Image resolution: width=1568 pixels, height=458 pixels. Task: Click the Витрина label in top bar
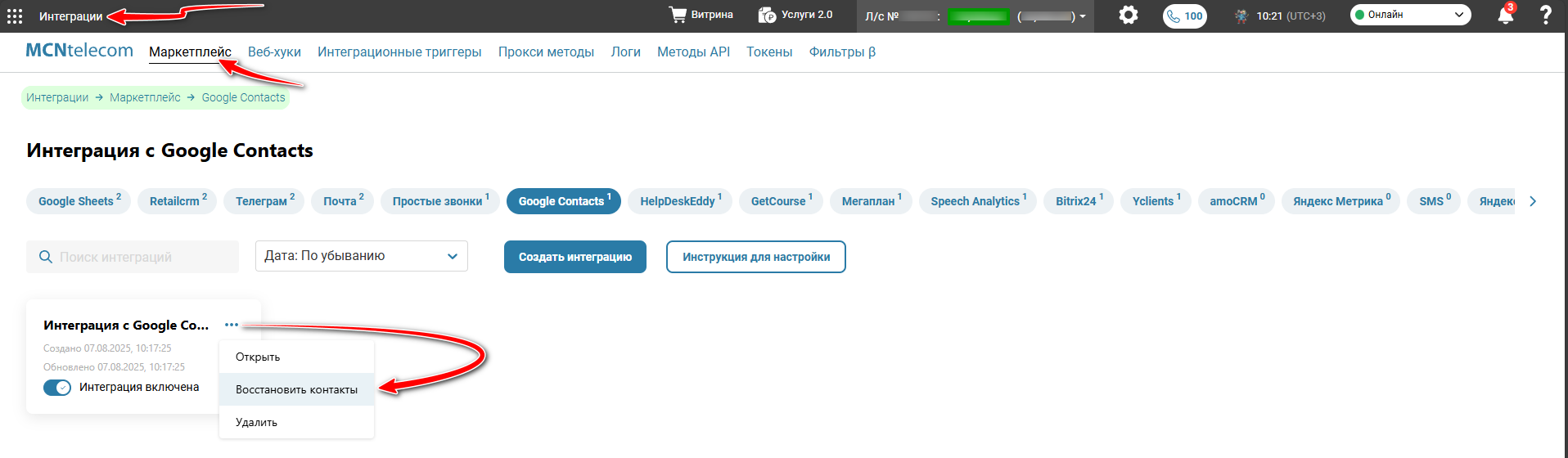tap(712, 15)
